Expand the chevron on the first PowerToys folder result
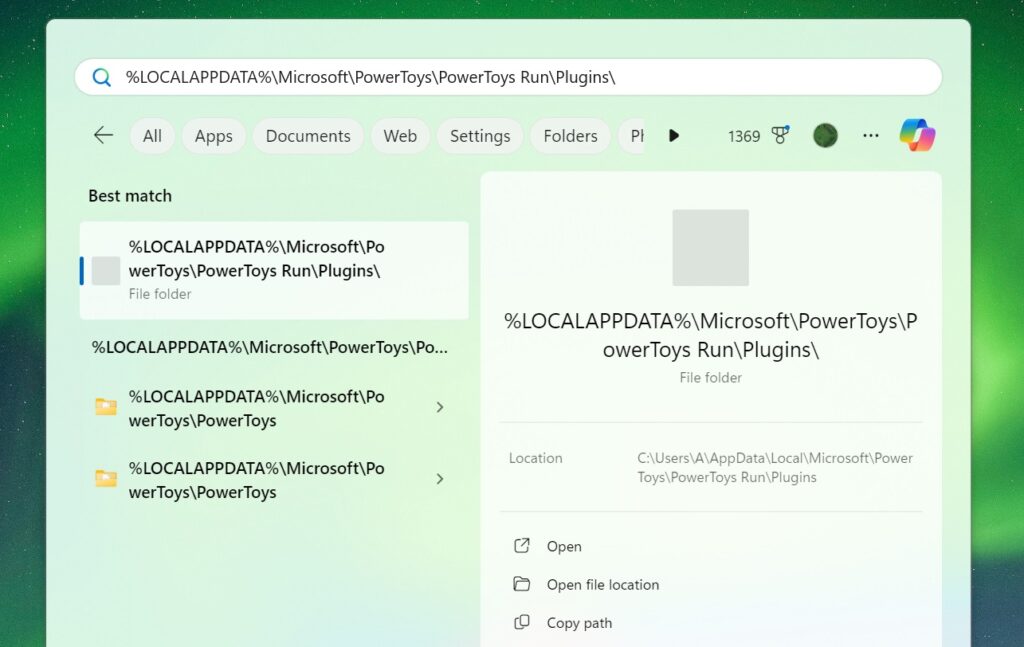 tap(440, 407)
